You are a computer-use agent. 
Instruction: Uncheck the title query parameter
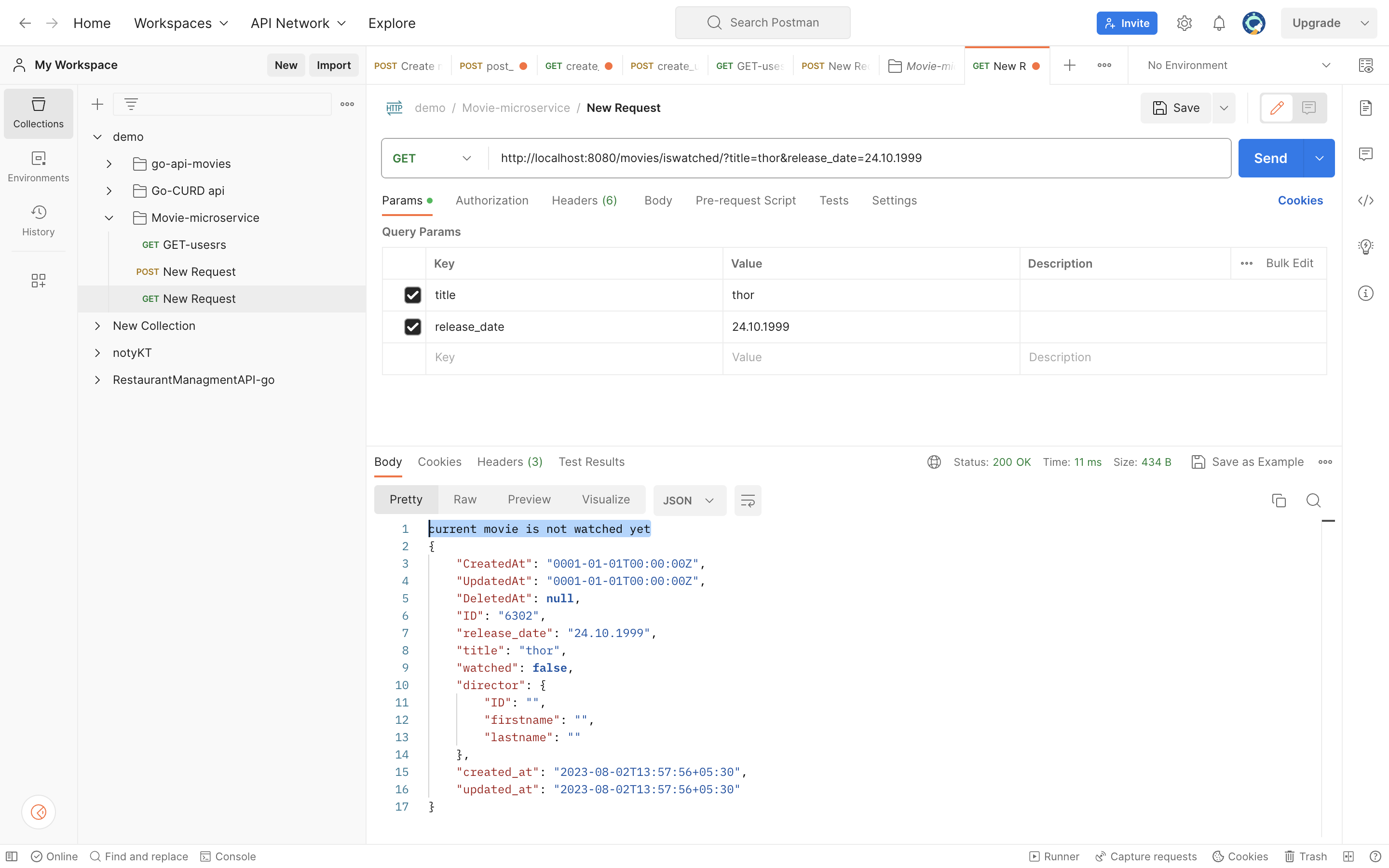412,295
